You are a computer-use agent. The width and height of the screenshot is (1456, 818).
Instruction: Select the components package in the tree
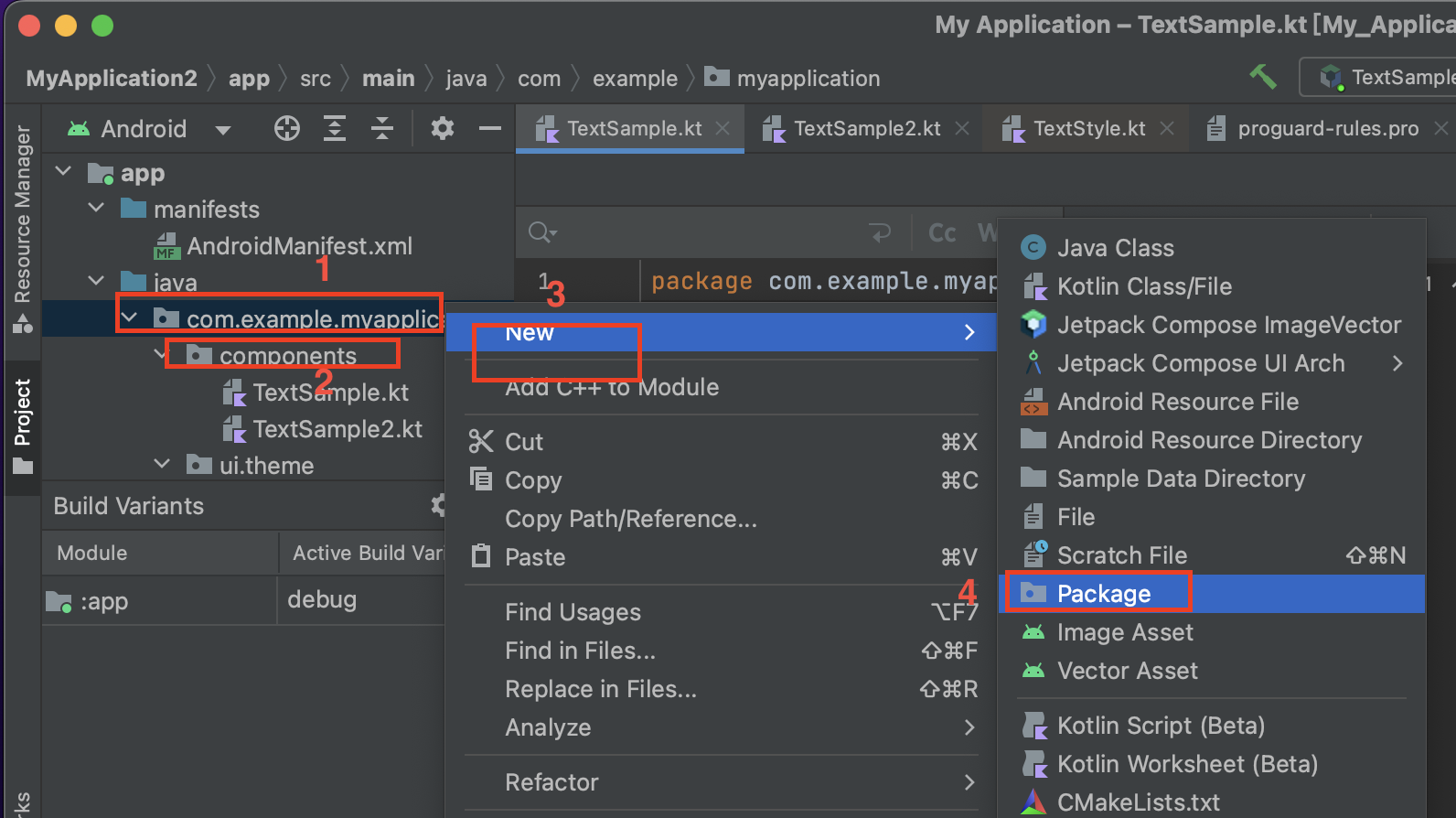coord(272,356)
